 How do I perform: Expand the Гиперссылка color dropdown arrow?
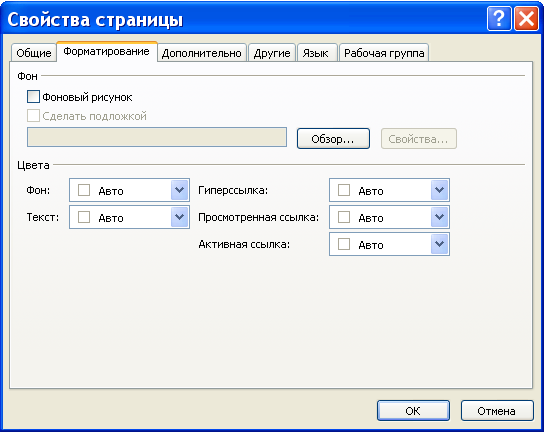[x=439, y=190]
